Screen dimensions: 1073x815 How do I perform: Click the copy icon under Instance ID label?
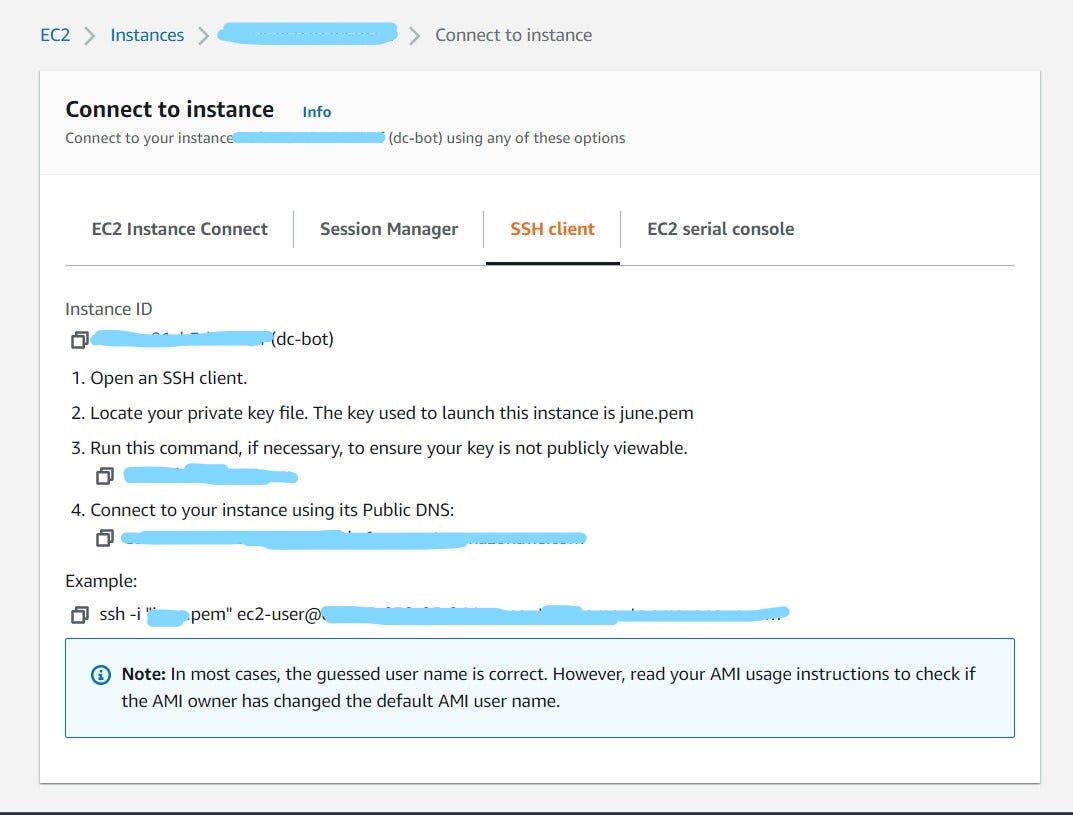coord(78,340)
